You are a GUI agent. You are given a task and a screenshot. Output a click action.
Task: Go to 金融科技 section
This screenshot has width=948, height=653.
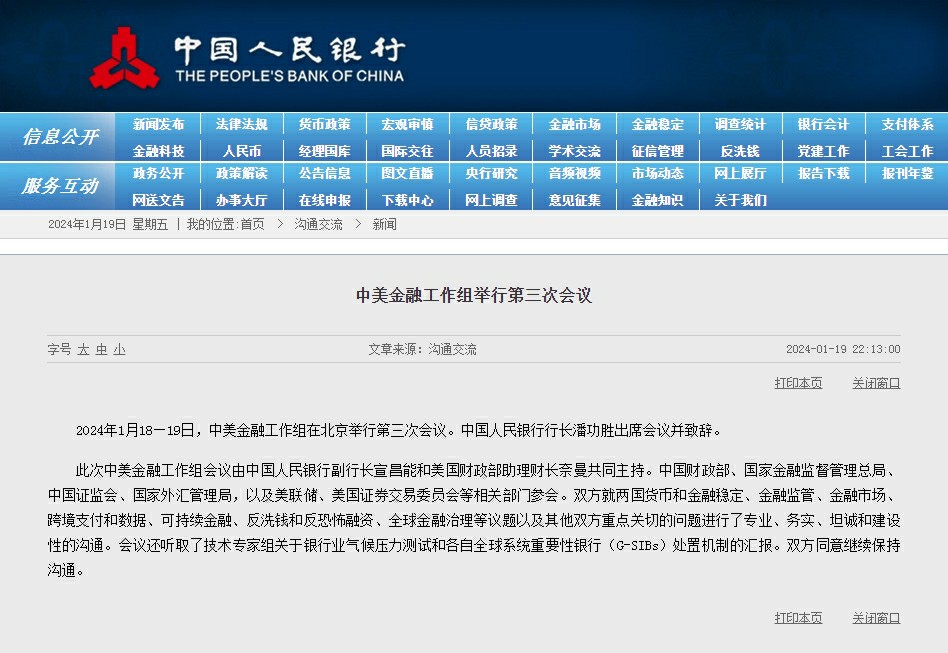pyautogui.click(x=158, y=151)
